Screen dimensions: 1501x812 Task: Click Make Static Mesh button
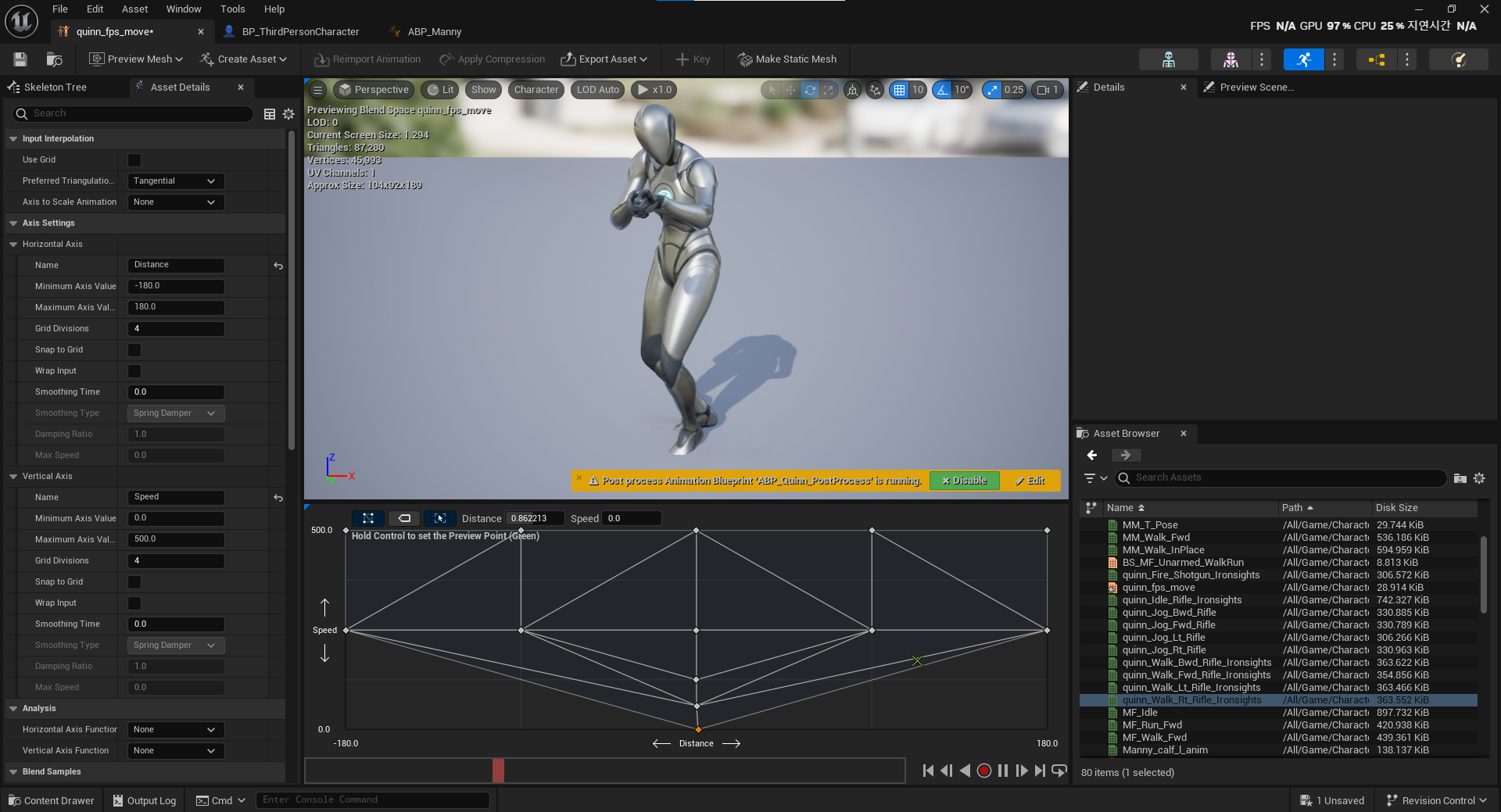(787, 59)
